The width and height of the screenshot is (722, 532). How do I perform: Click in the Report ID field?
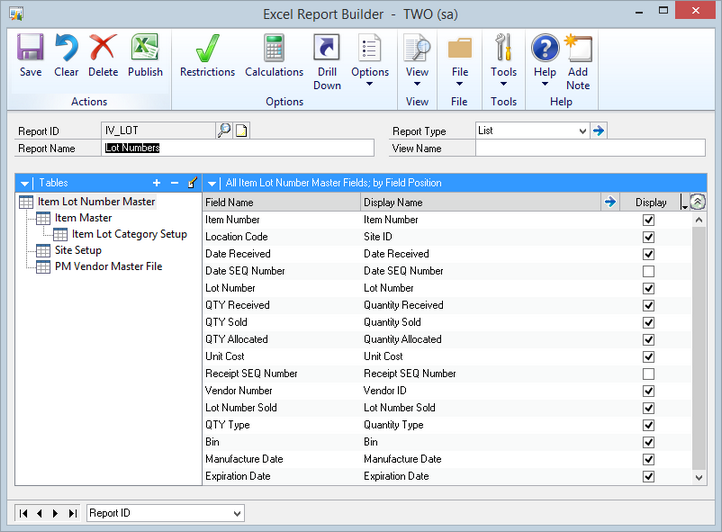click(x=158, y=130)
